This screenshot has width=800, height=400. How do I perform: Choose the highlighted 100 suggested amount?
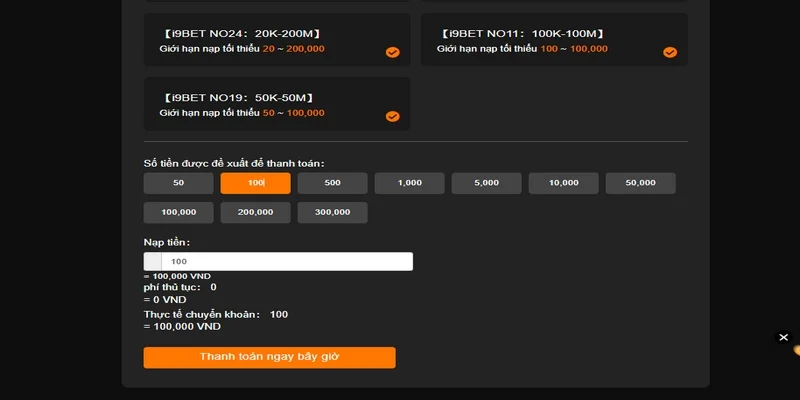(256, 183)
